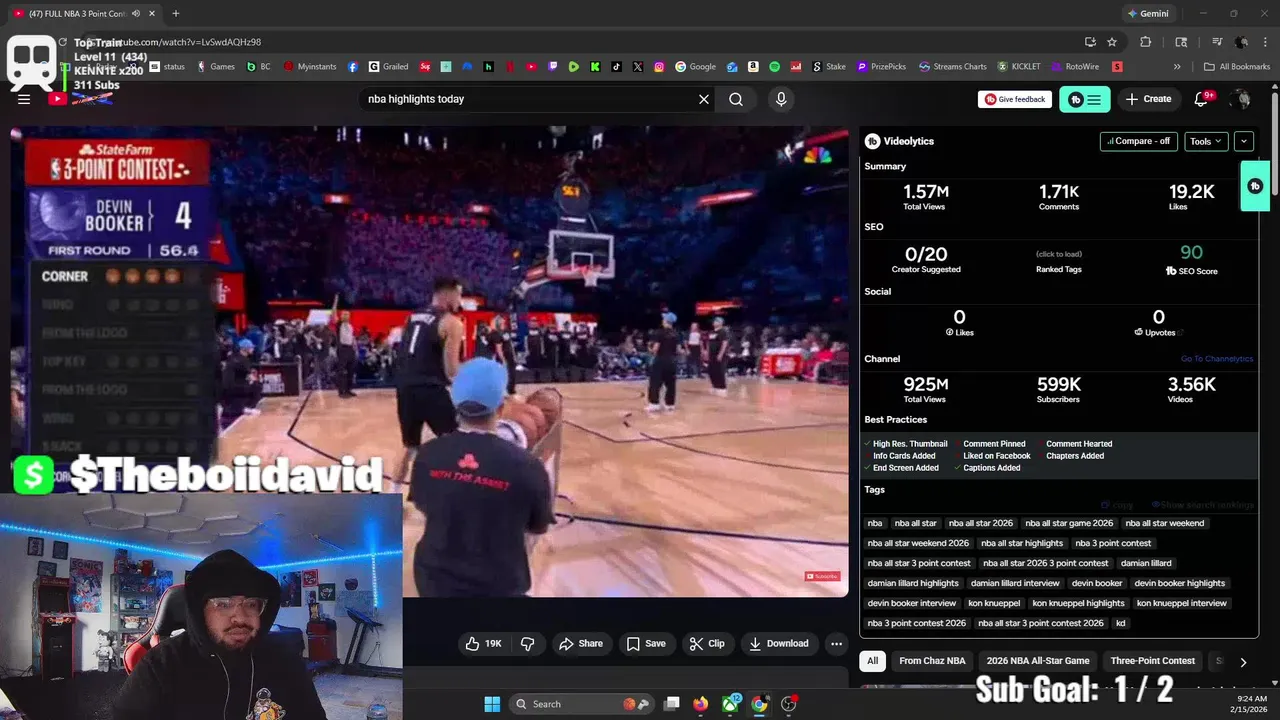Open Xbox app from the taskbar
1280x720 pixels.
pyautogui.click(x=731, y=704)
